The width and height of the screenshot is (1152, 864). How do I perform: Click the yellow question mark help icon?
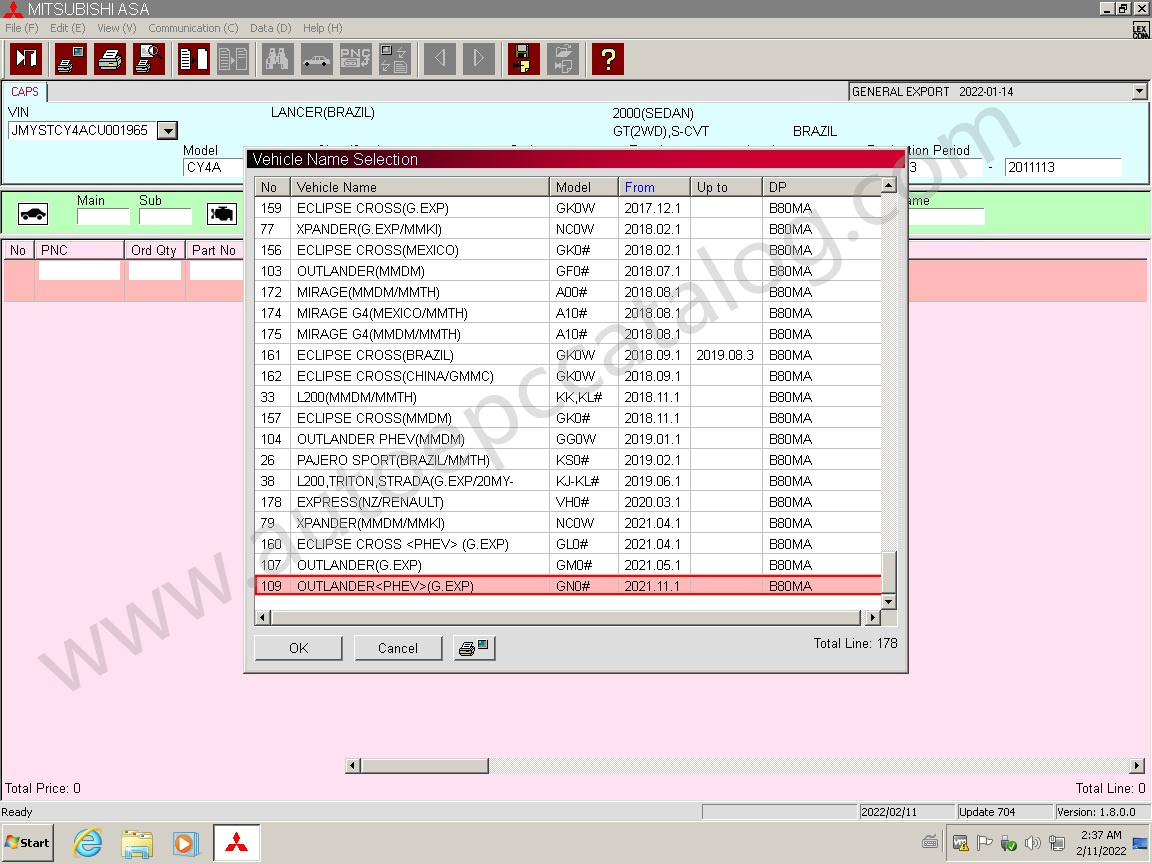pos(608,59)
